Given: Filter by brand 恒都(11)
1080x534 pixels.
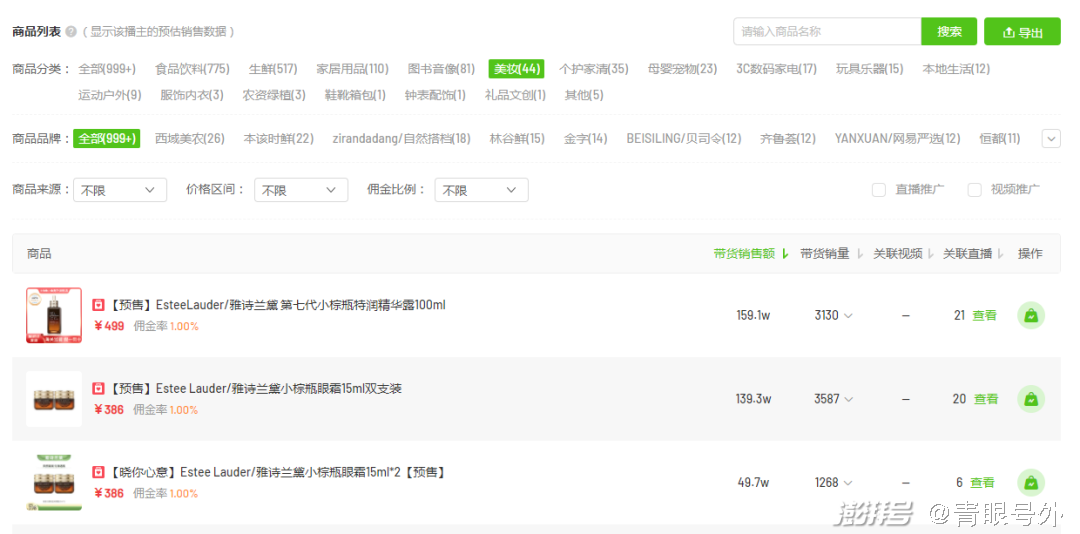Looking at the screenshot, I should (x=1000, y=138).
